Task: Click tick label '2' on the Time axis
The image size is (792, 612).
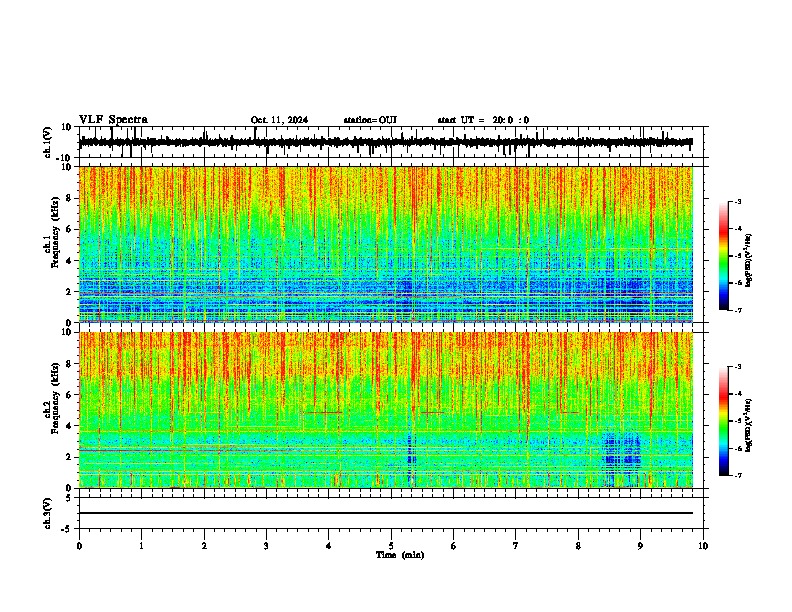Action: (204, 546)
